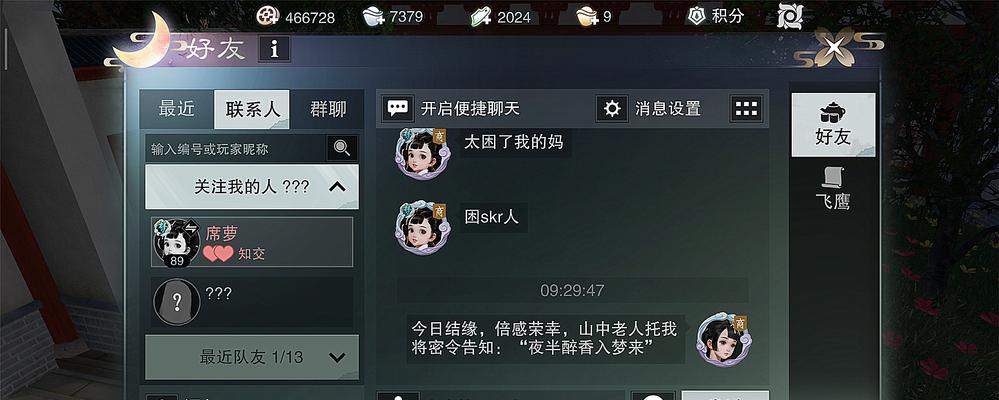Select contact 席萝 in the list
Viewport: 999px width, 400px height.
coord(252,242)
